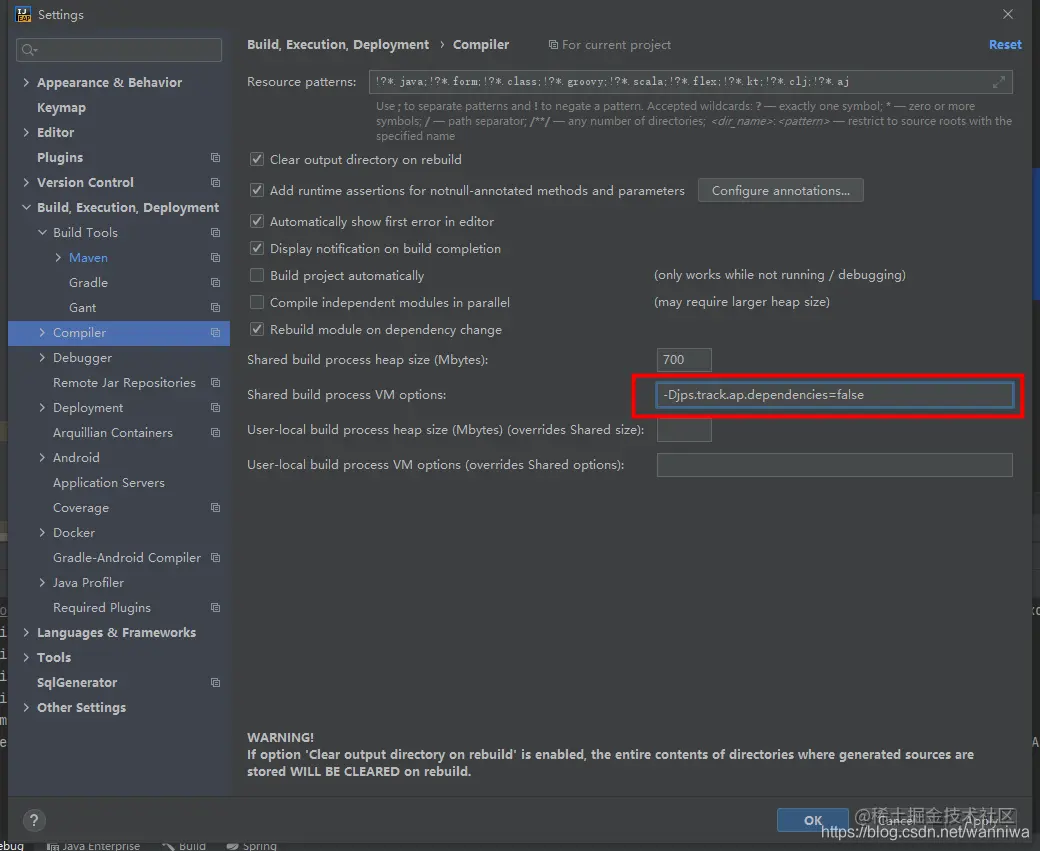This screenshot has width=1040, height=851.
Task: Collapse the Build Tools tree node
Action: [42, 232]
